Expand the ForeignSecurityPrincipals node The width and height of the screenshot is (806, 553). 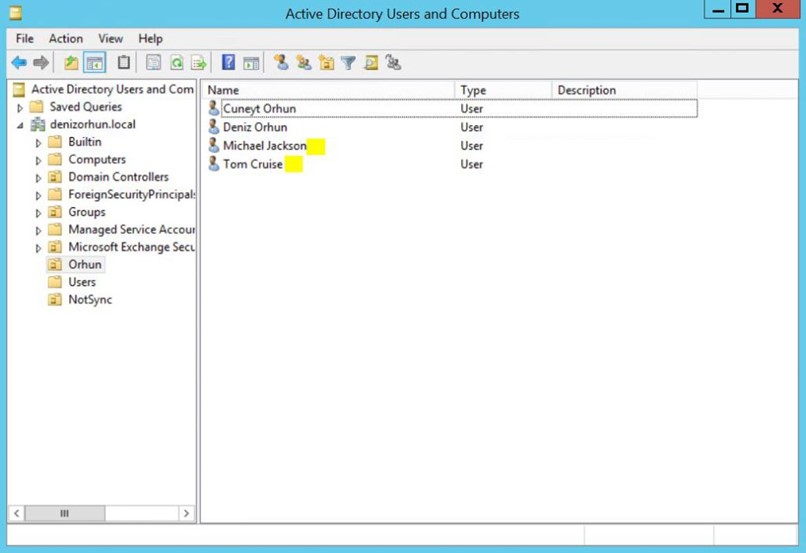38,195
